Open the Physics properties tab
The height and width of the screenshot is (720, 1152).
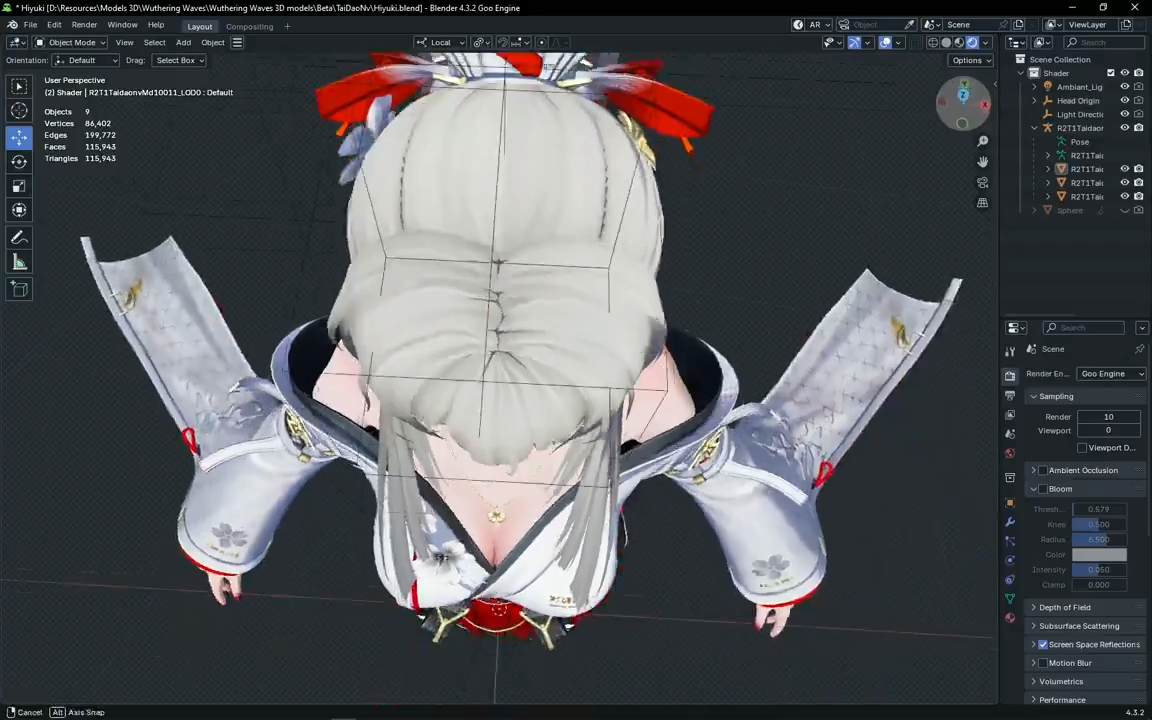(x=1010, y=561)
